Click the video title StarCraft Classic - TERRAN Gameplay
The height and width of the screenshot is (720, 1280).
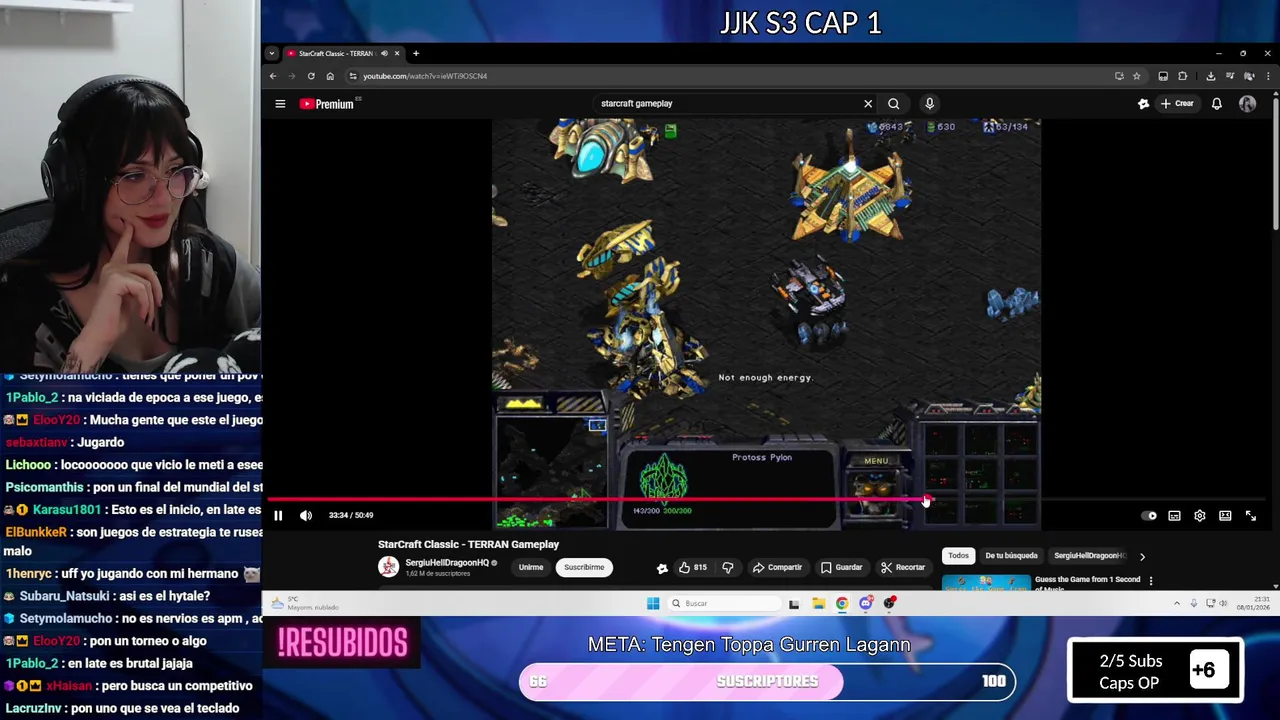tap(468, 545)
